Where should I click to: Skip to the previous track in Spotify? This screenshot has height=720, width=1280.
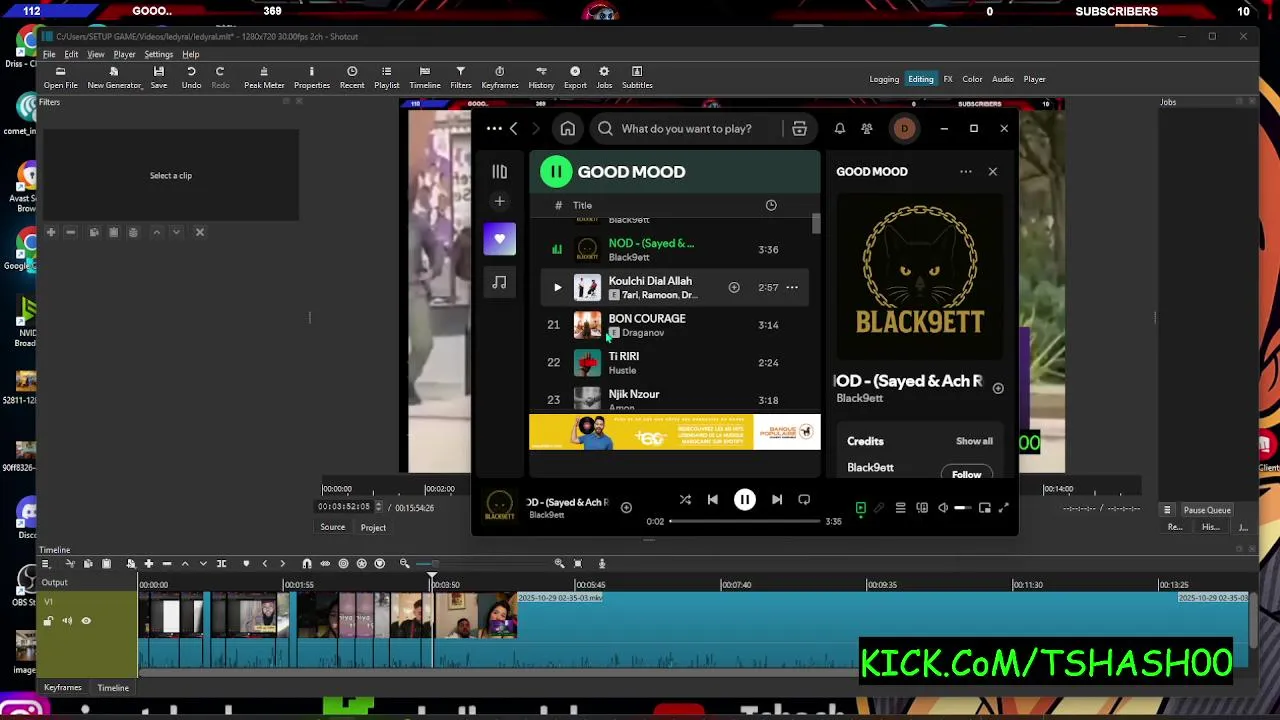point(712,499)
